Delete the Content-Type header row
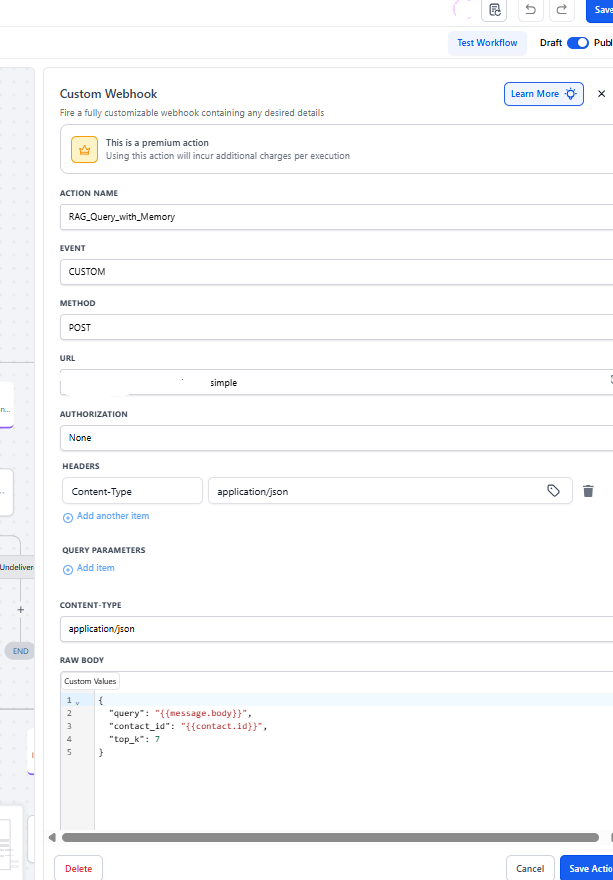The image size is (613, 880). 588,491
